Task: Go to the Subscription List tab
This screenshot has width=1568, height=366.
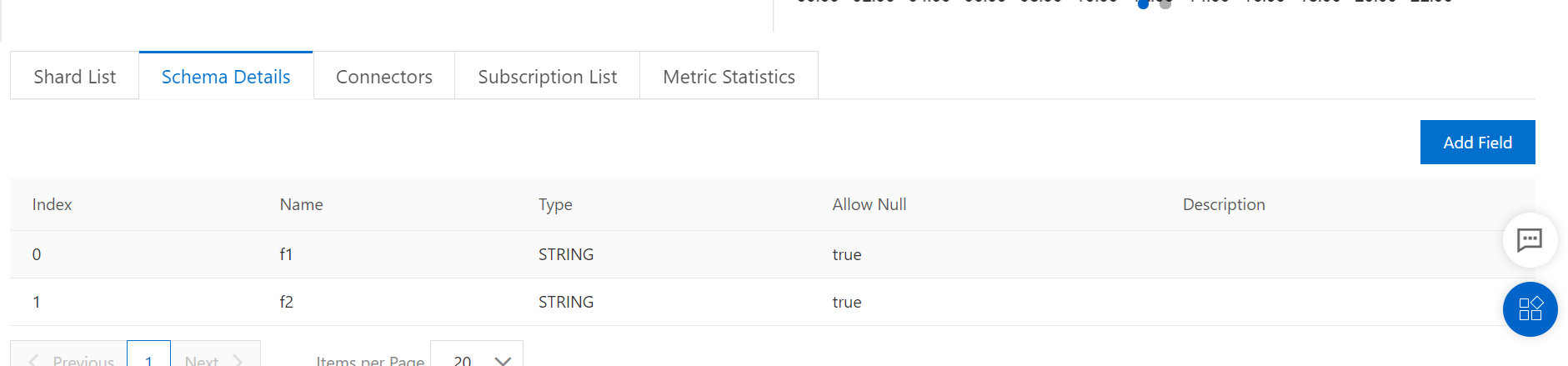Action: (548, 77)
